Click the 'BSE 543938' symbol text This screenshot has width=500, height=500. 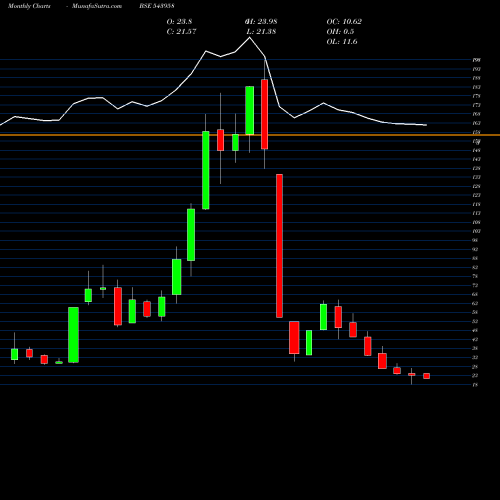tap(157, 6)
